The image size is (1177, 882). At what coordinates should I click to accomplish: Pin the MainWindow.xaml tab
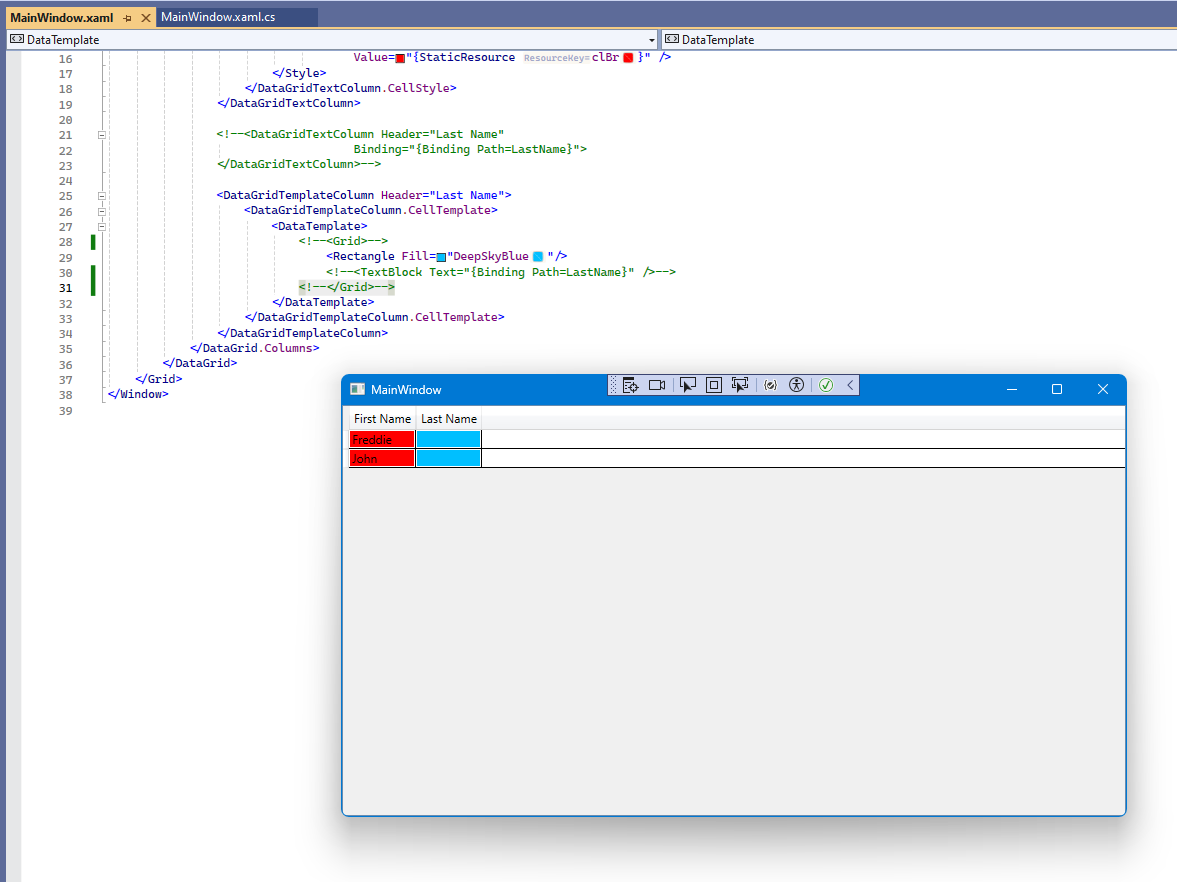pyautogui.click(x=128, y=18)
